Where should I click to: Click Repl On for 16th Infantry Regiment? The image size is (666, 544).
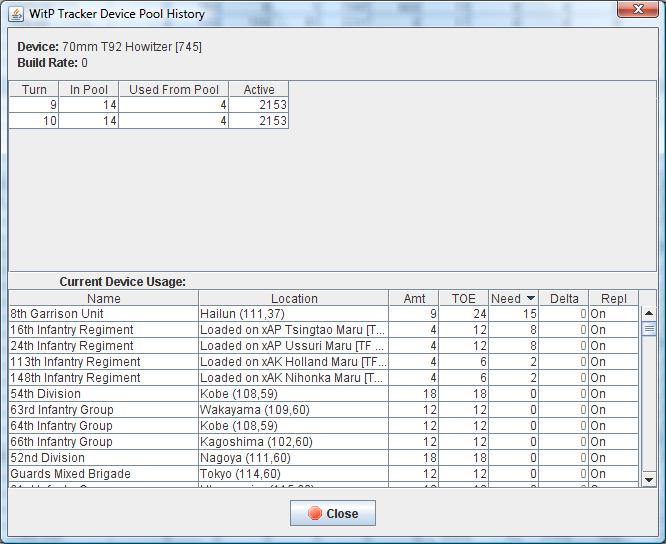[x=614, y=330]
